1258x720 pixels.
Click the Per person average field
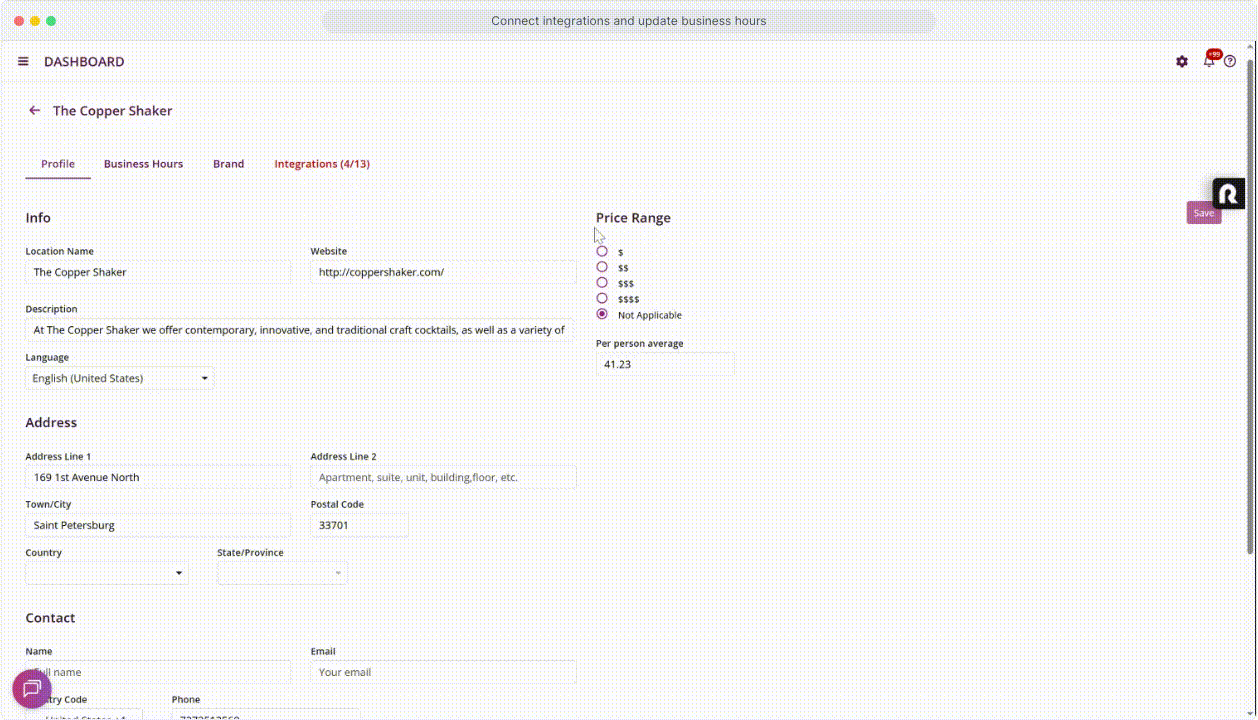tap(665, 365)
